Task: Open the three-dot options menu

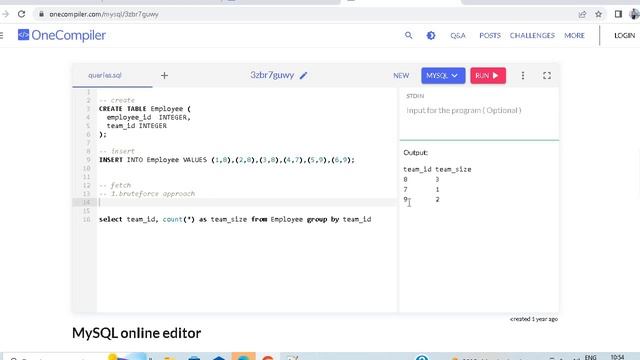Action: pos(522,76)
